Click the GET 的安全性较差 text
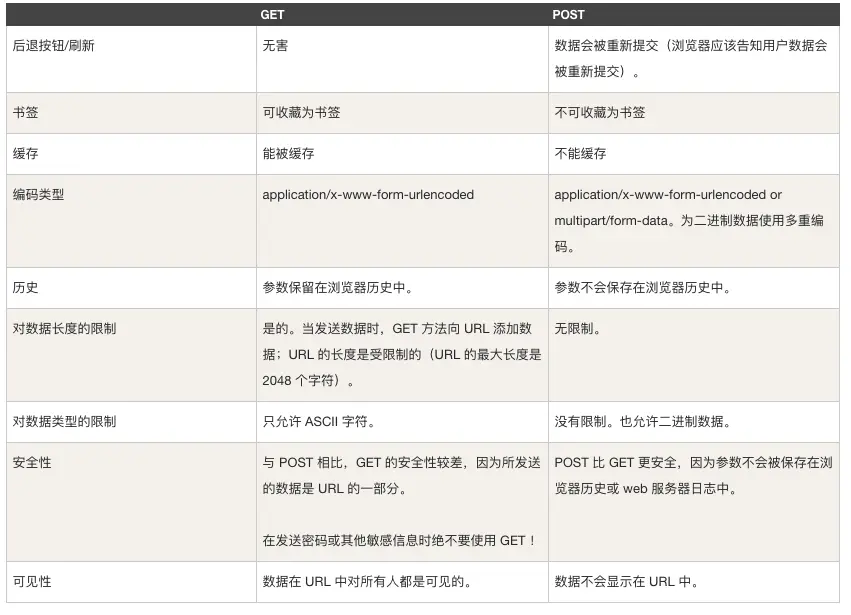851x615 pixels. [x=402, y=475]
